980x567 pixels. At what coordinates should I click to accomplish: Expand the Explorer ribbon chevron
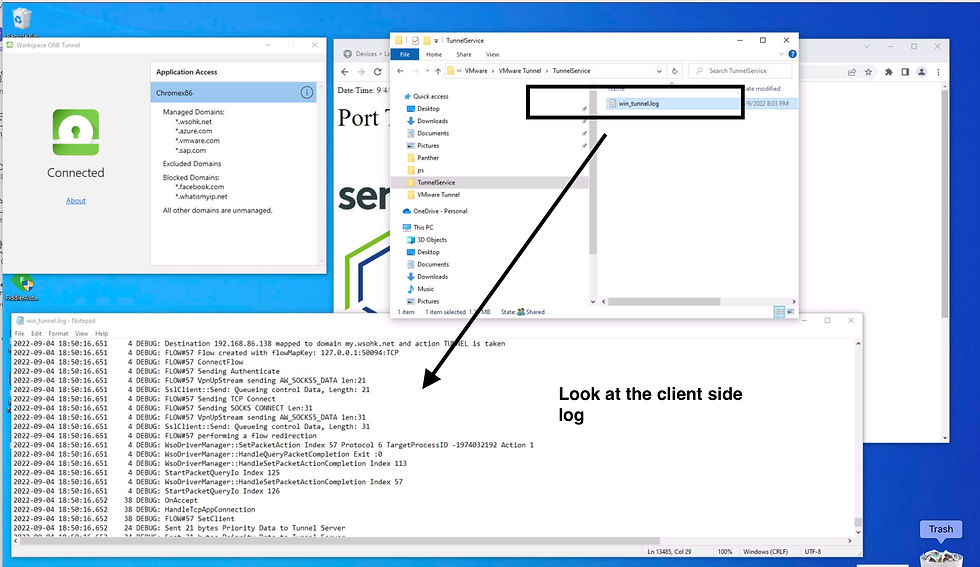coord(781,54)
